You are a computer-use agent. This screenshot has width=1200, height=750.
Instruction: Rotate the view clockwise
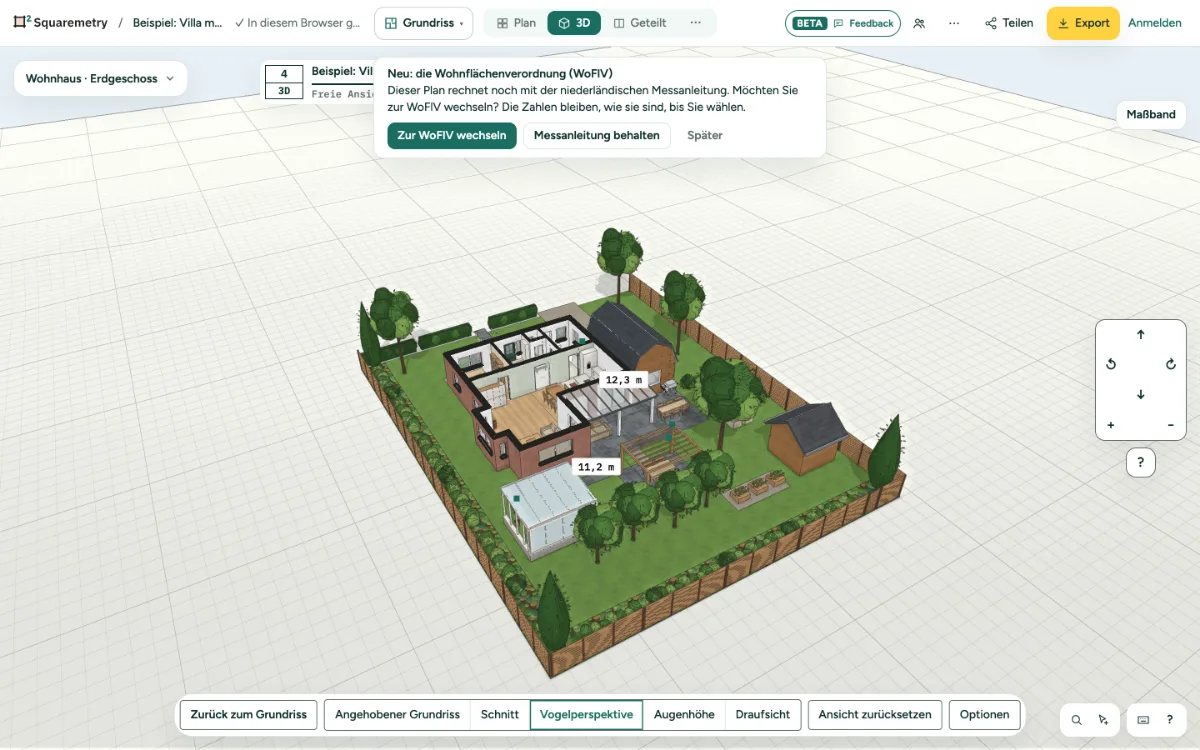[x=1171, y=364]
